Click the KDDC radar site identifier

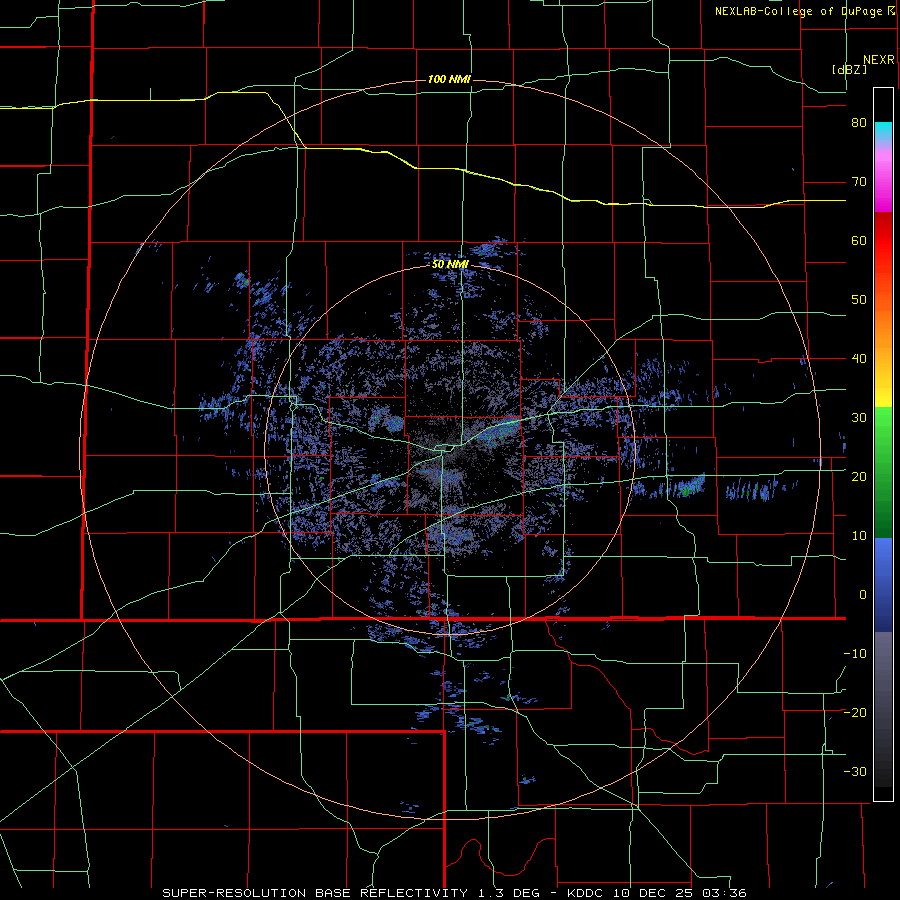[586, 893]
